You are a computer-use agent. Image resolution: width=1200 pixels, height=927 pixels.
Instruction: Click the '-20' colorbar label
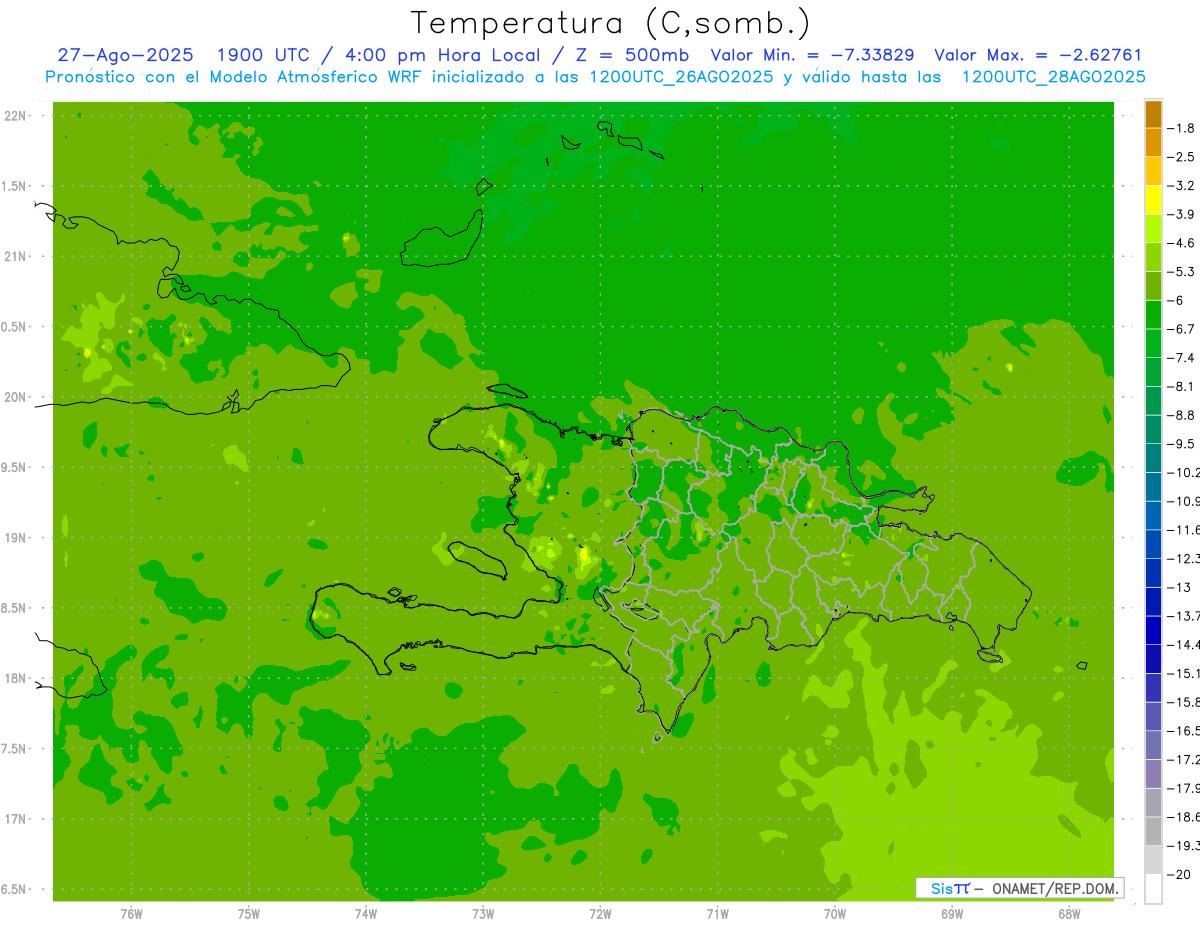(x=1180, y=874)
